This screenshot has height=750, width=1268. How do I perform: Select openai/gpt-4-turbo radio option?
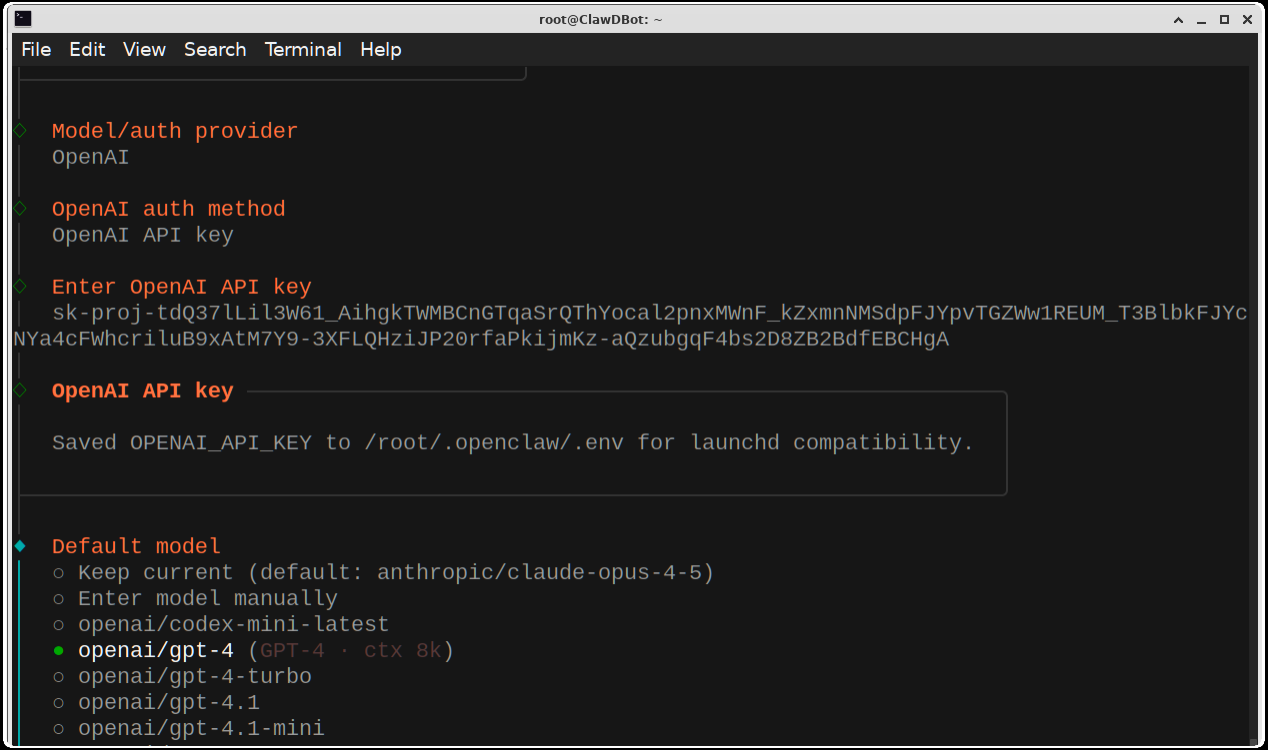[182, 677]
